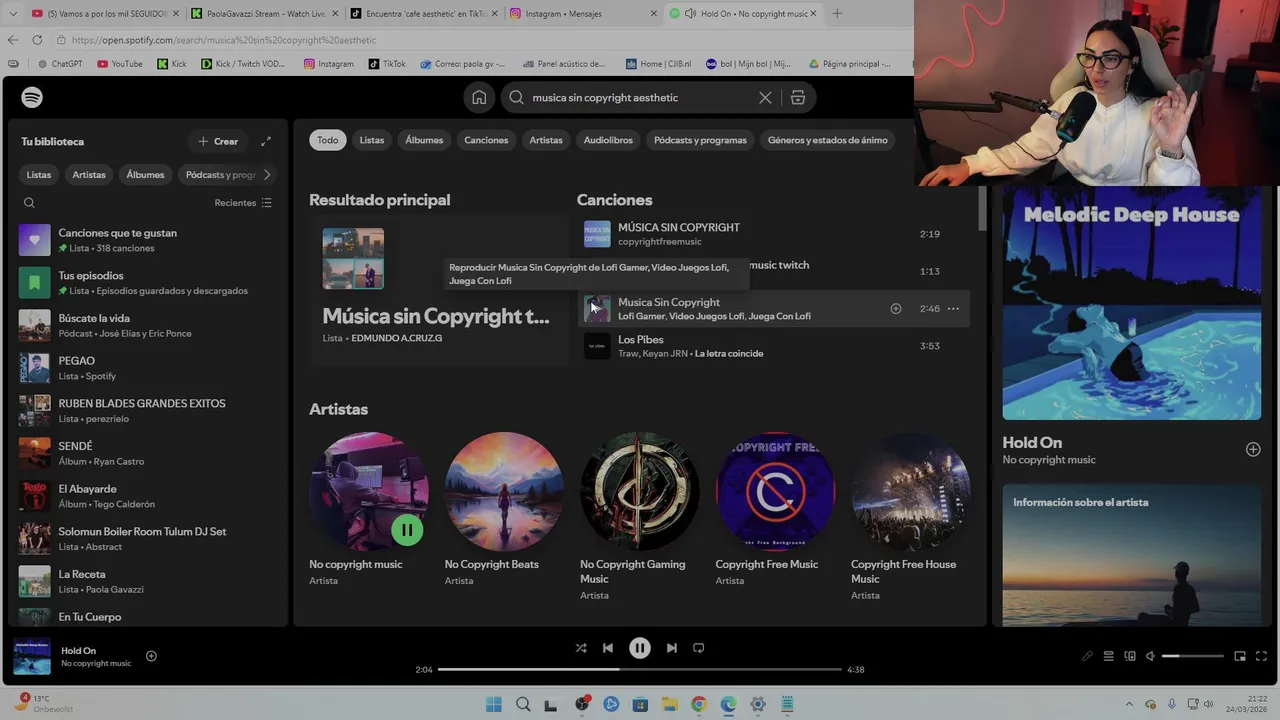
Task: Select the Canciones search filter
Action: (x=486, y=140)
